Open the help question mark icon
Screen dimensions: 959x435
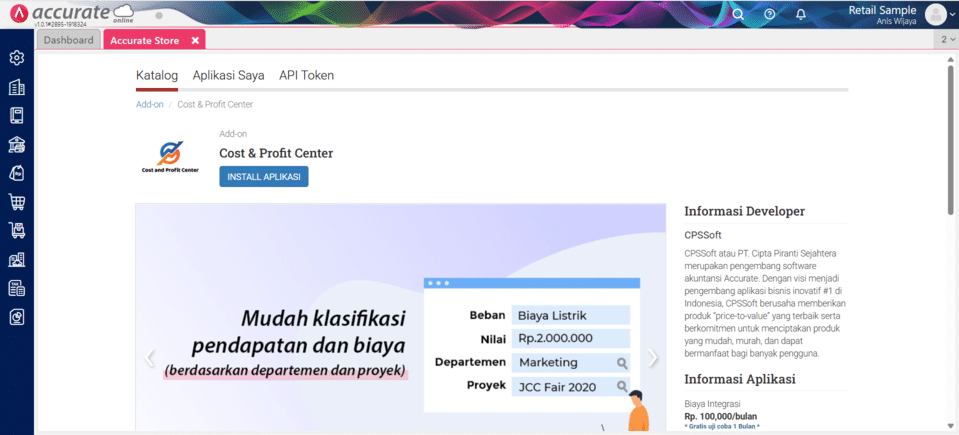[x=770, y=14]
